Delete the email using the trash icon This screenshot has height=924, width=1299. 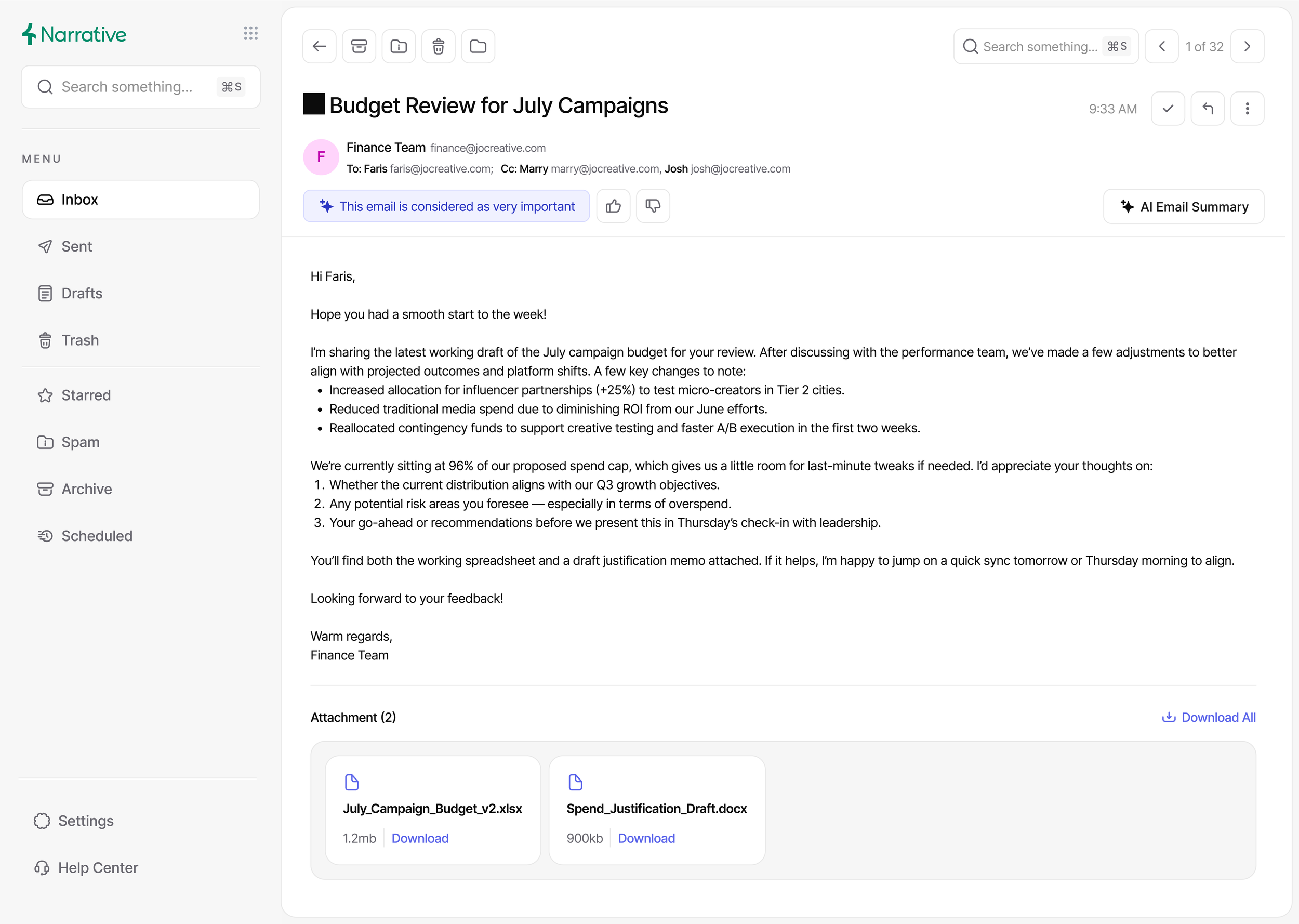tap(438, 46)
